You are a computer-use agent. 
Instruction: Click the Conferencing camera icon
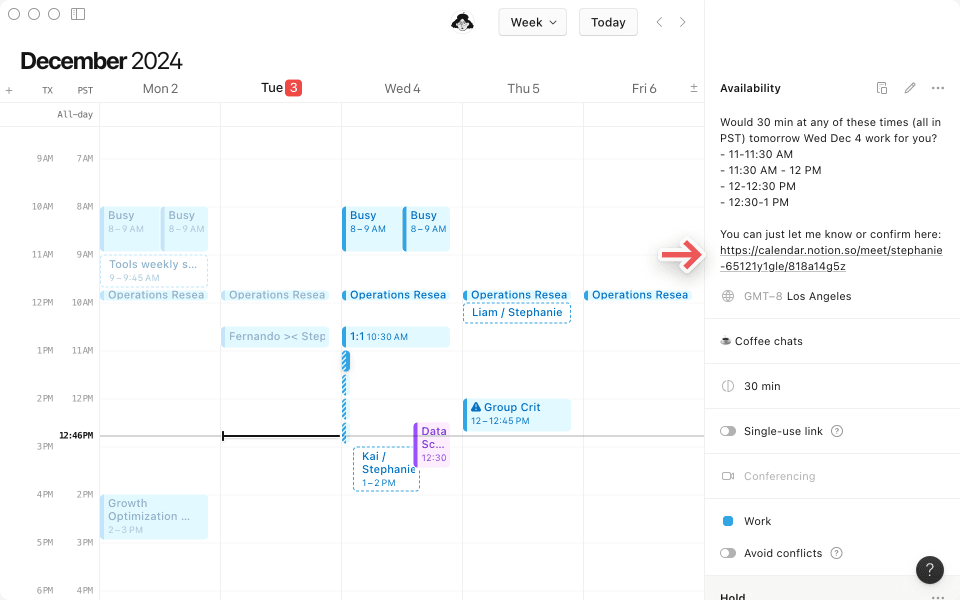coord(727,476)
